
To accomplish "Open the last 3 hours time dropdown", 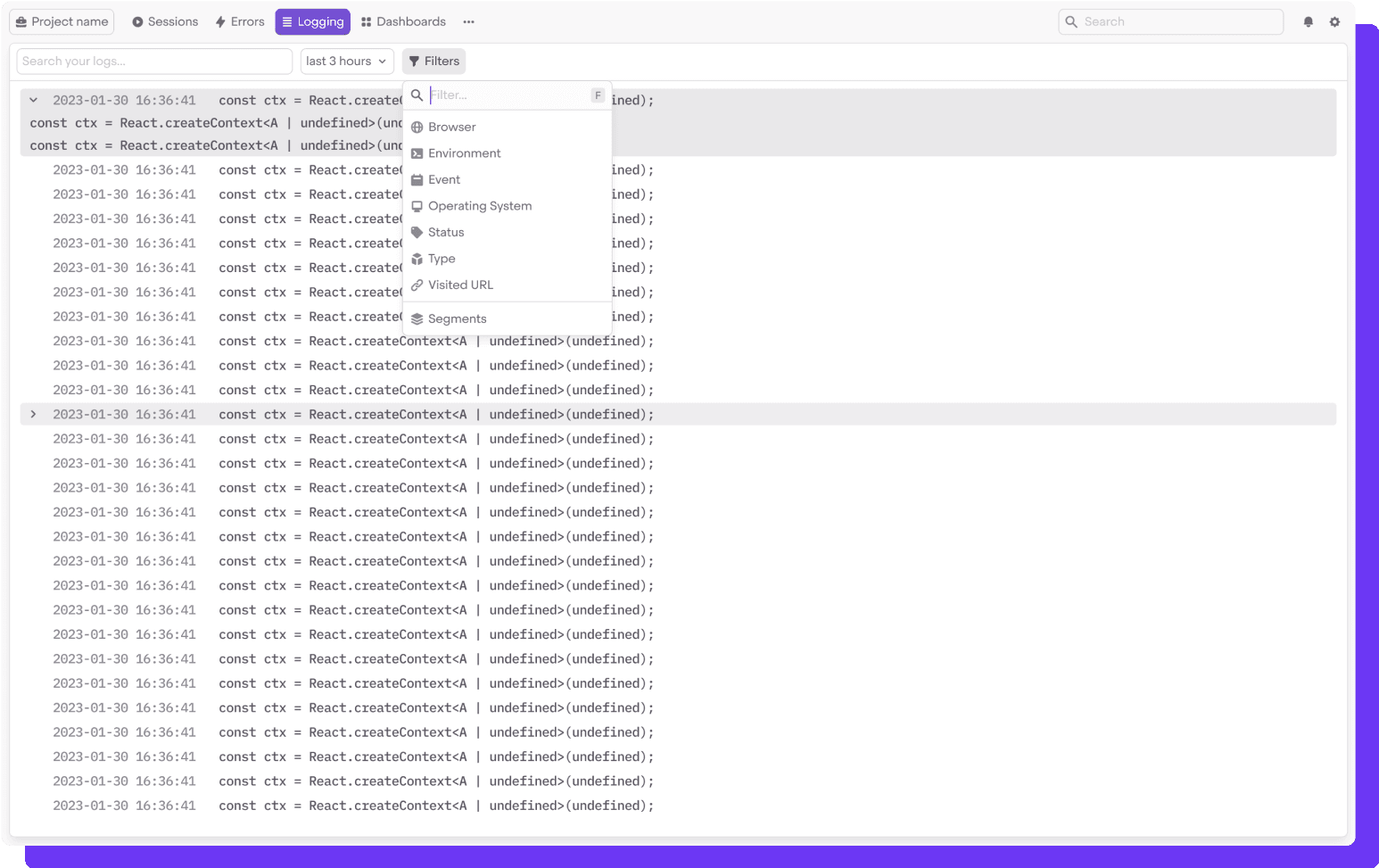I will (x=346, y=62).
